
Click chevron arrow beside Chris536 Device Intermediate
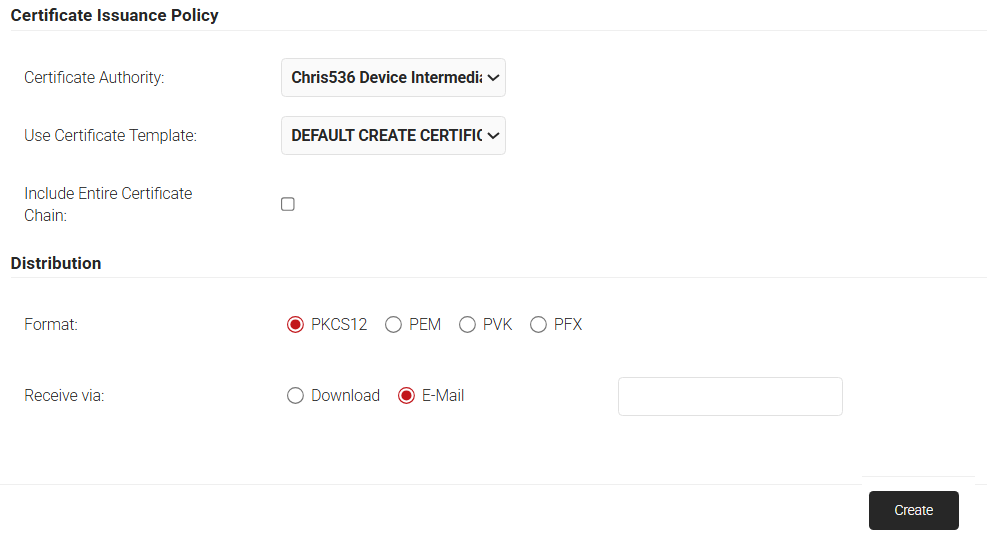pyautogui.click(x=494, y=77)
